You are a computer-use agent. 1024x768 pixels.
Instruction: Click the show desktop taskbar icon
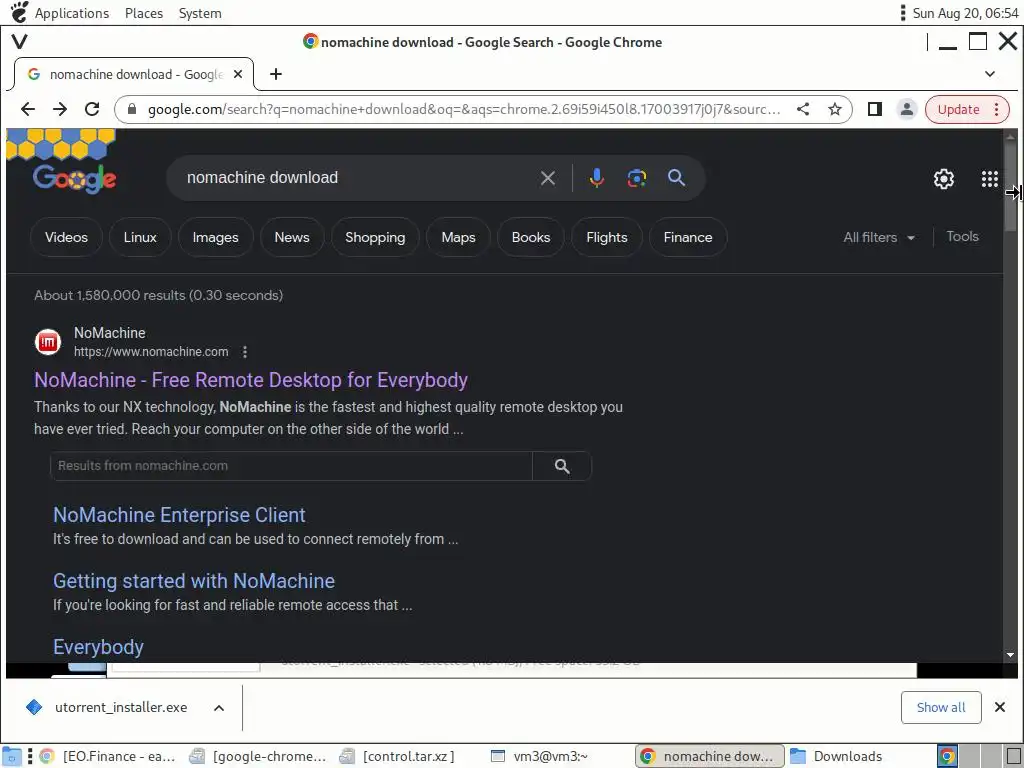(11, 756)
